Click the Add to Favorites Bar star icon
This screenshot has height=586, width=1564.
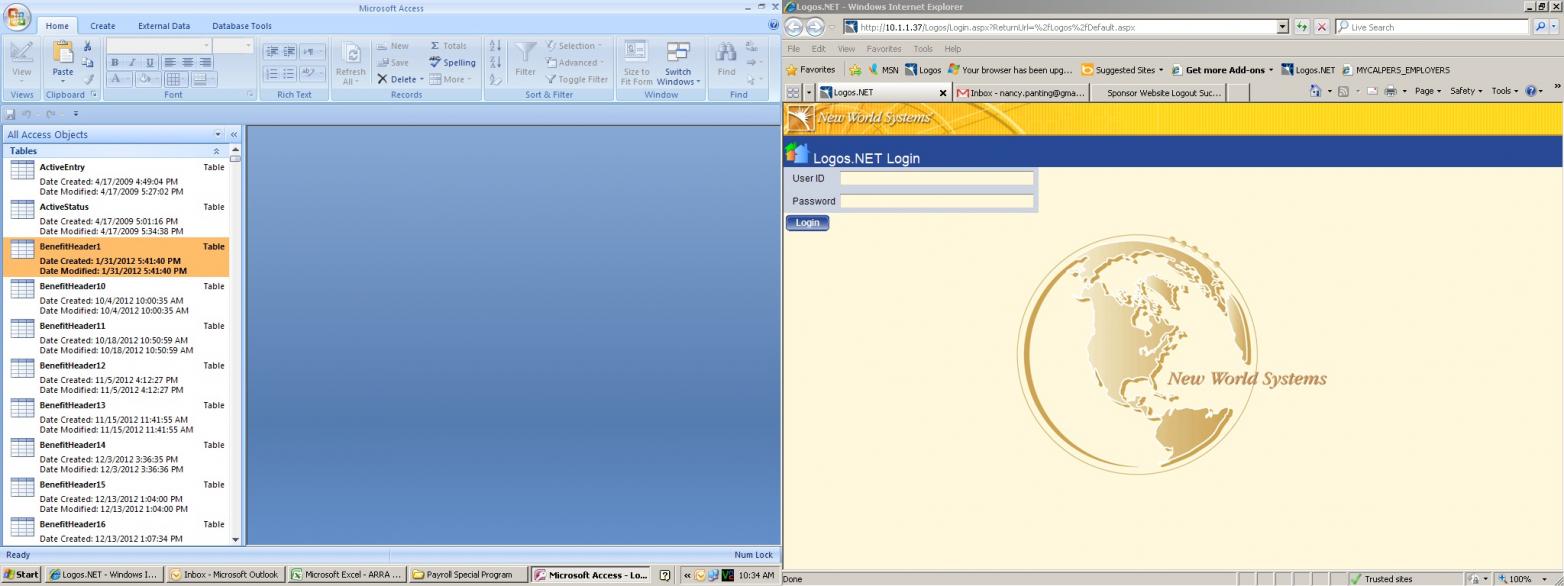[x=855, y=70]
